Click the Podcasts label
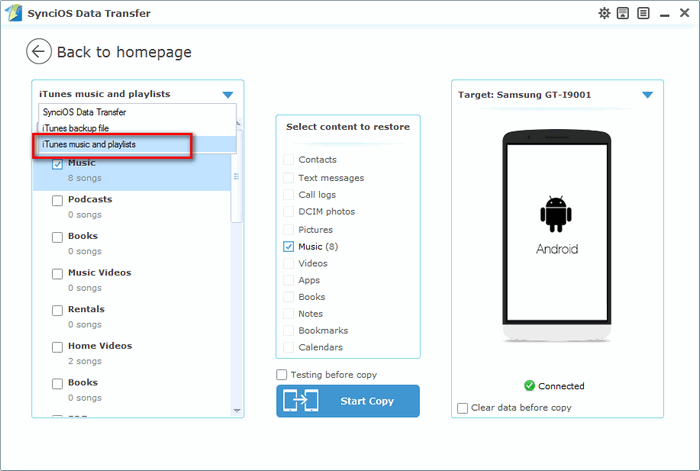This screenshot has height=471, width=700. point(90,200)
